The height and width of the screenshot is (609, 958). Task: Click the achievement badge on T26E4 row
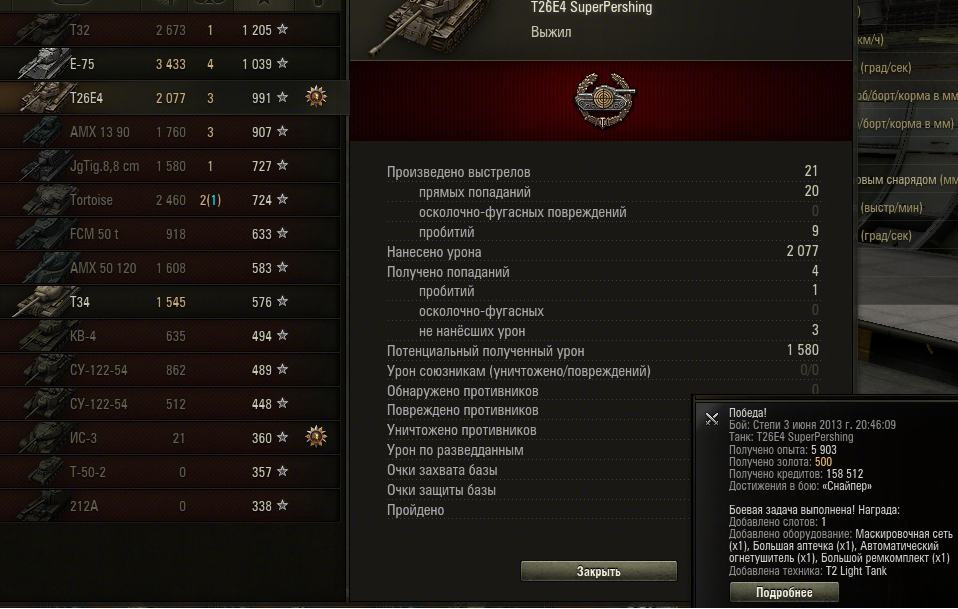316,97
